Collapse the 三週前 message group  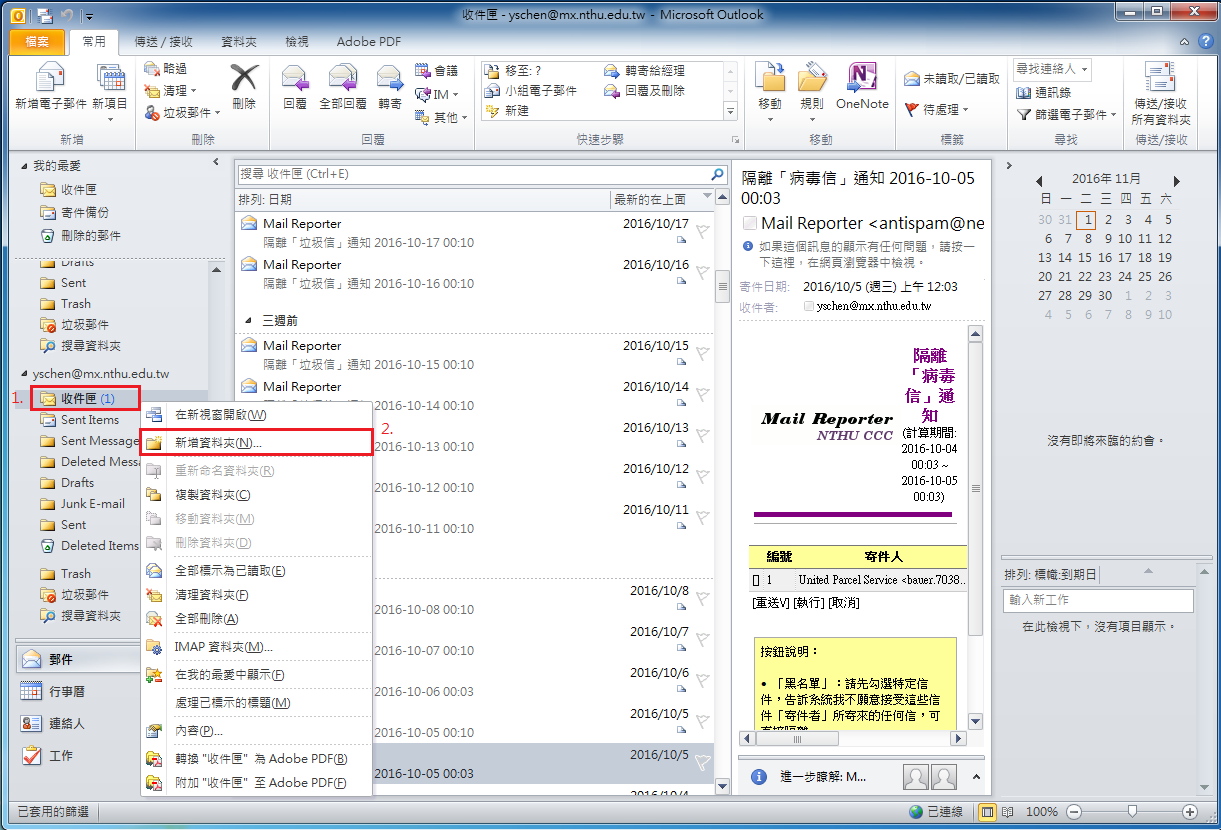pyautogui.click(x=249, y=321)
